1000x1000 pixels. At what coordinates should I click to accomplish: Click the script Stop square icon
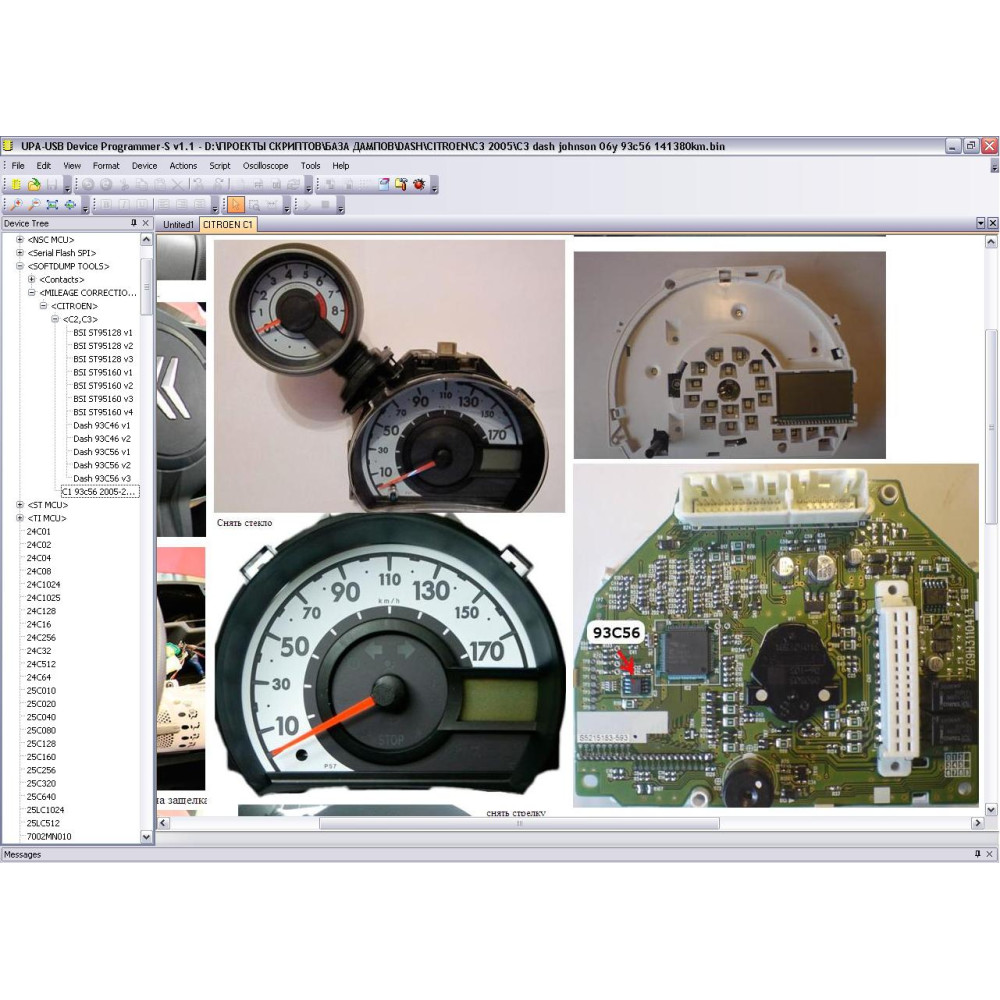point(325,205)
